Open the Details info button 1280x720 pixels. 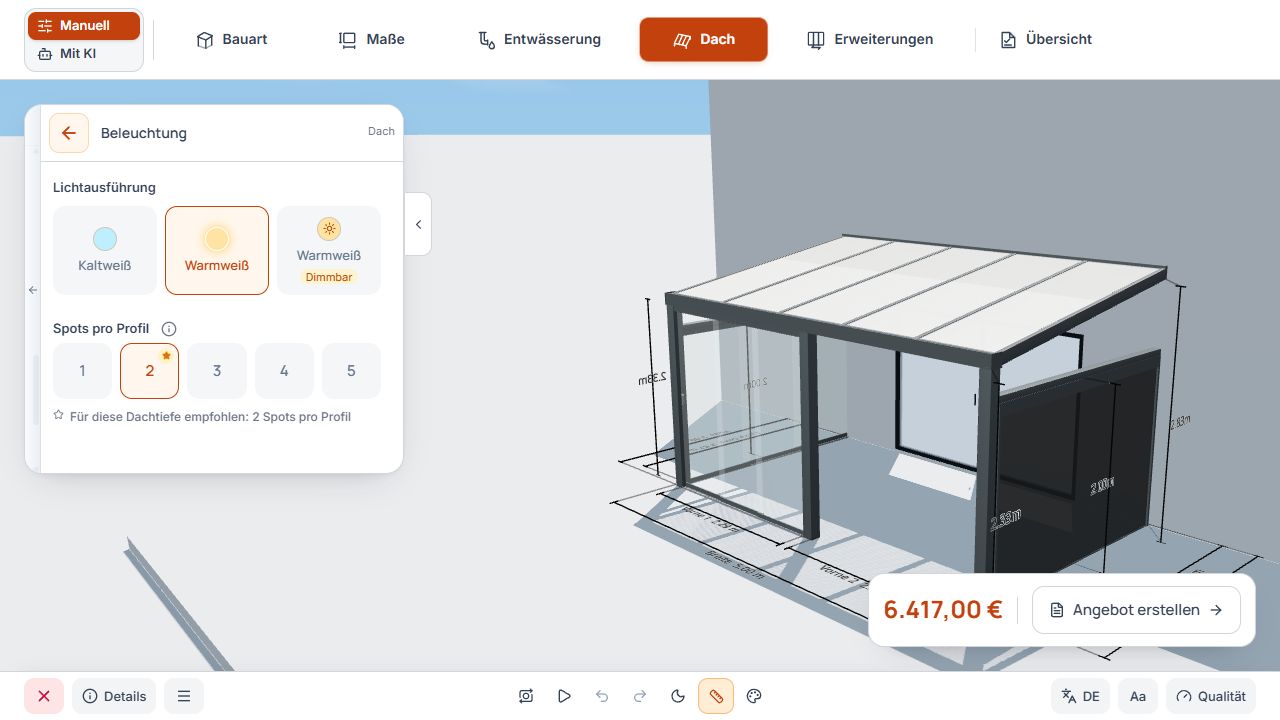pyautogui.click(x=114, y=696)
